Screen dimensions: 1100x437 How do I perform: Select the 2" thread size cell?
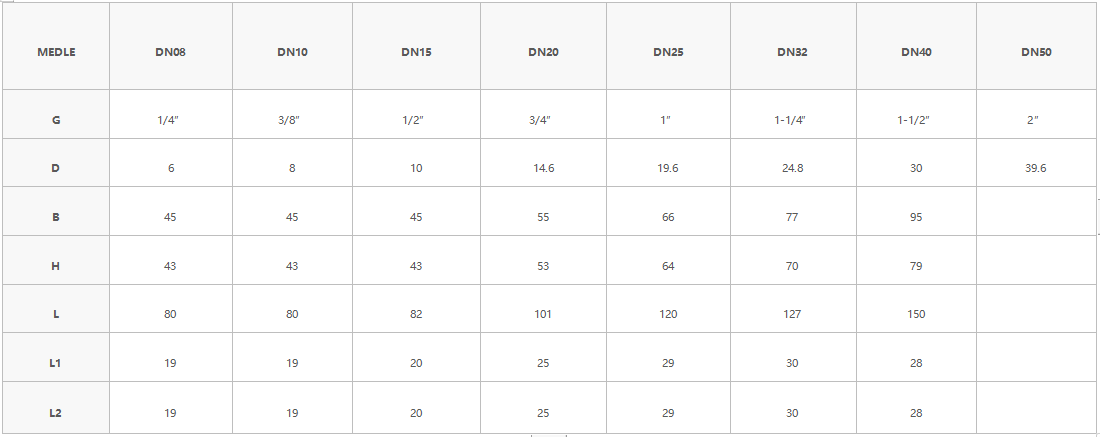[1036, 120]
